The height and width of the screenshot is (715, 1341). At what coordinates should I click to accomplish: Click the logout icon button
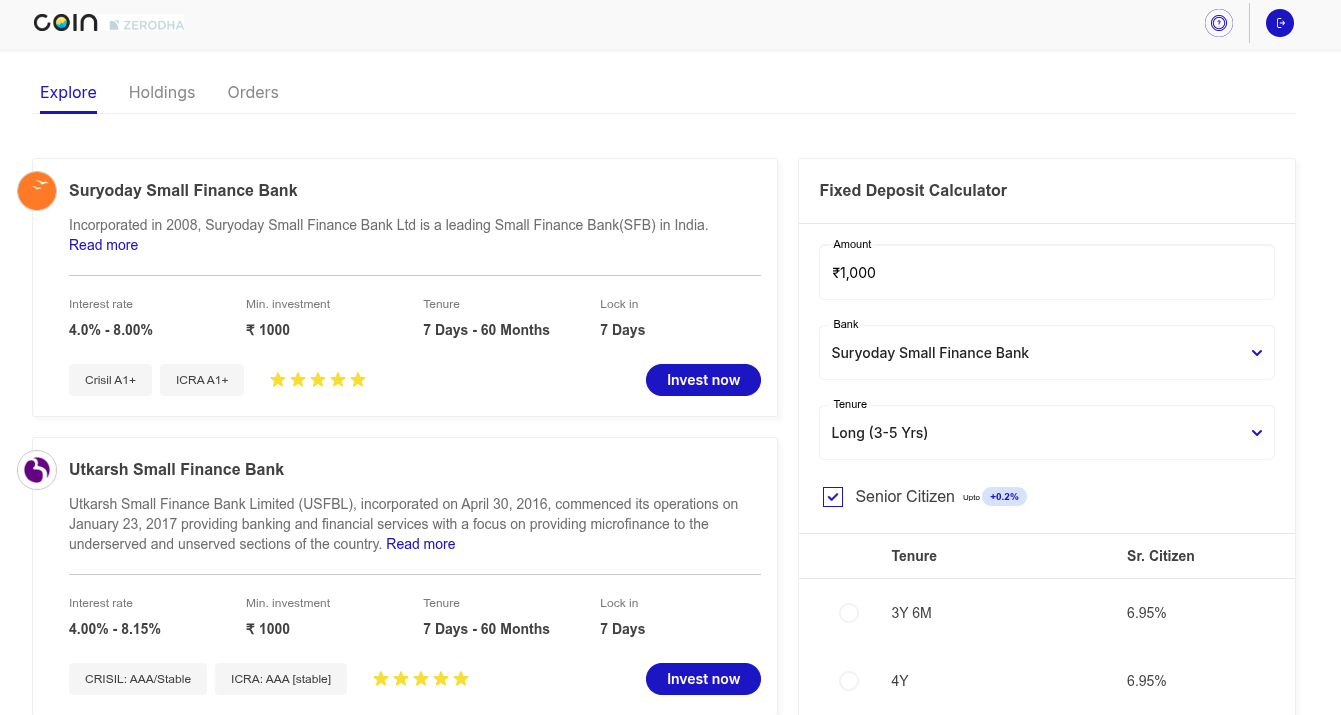[1280, 23]
